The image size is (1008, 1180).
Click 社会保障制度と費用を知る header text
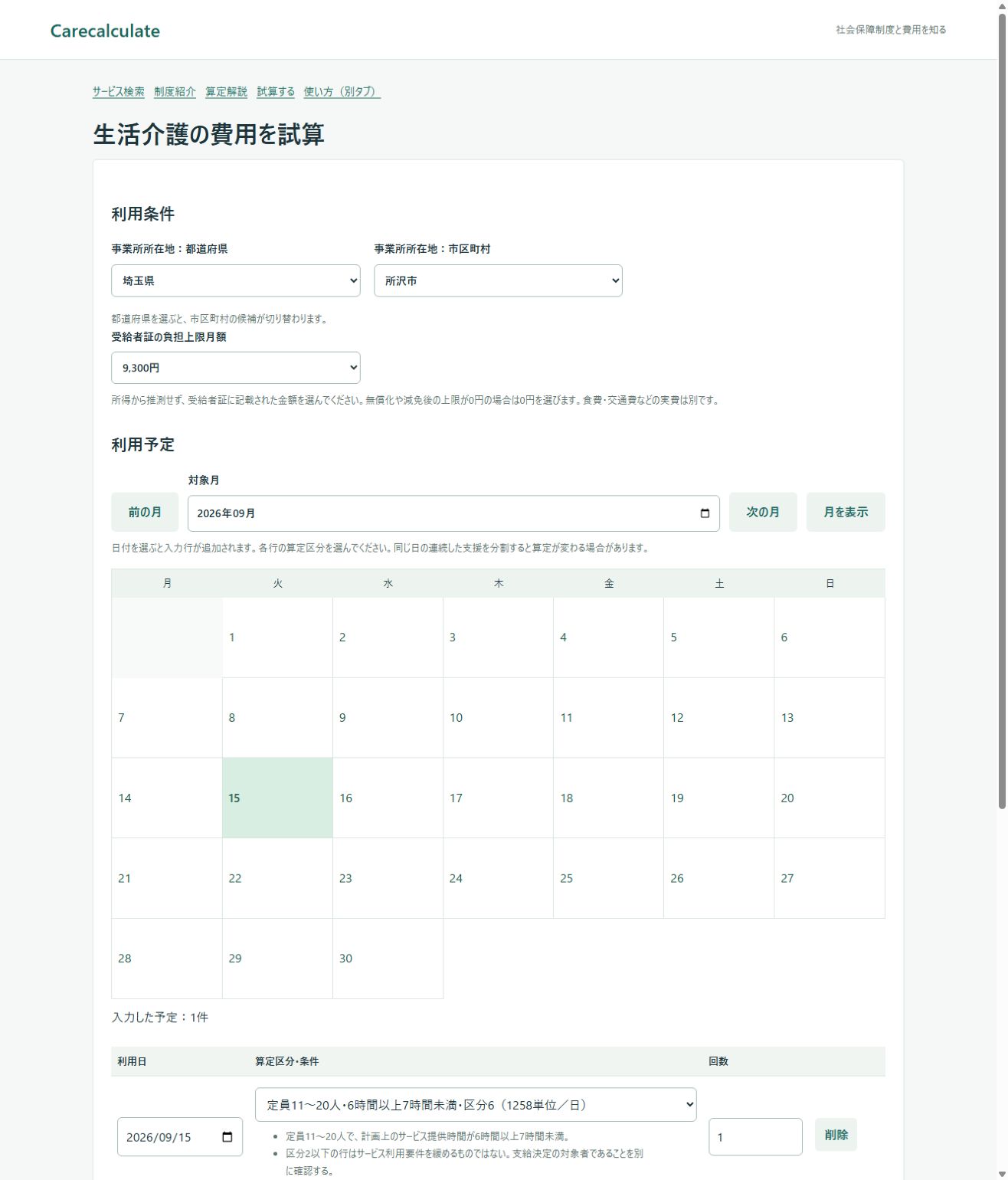pos(891,30)
